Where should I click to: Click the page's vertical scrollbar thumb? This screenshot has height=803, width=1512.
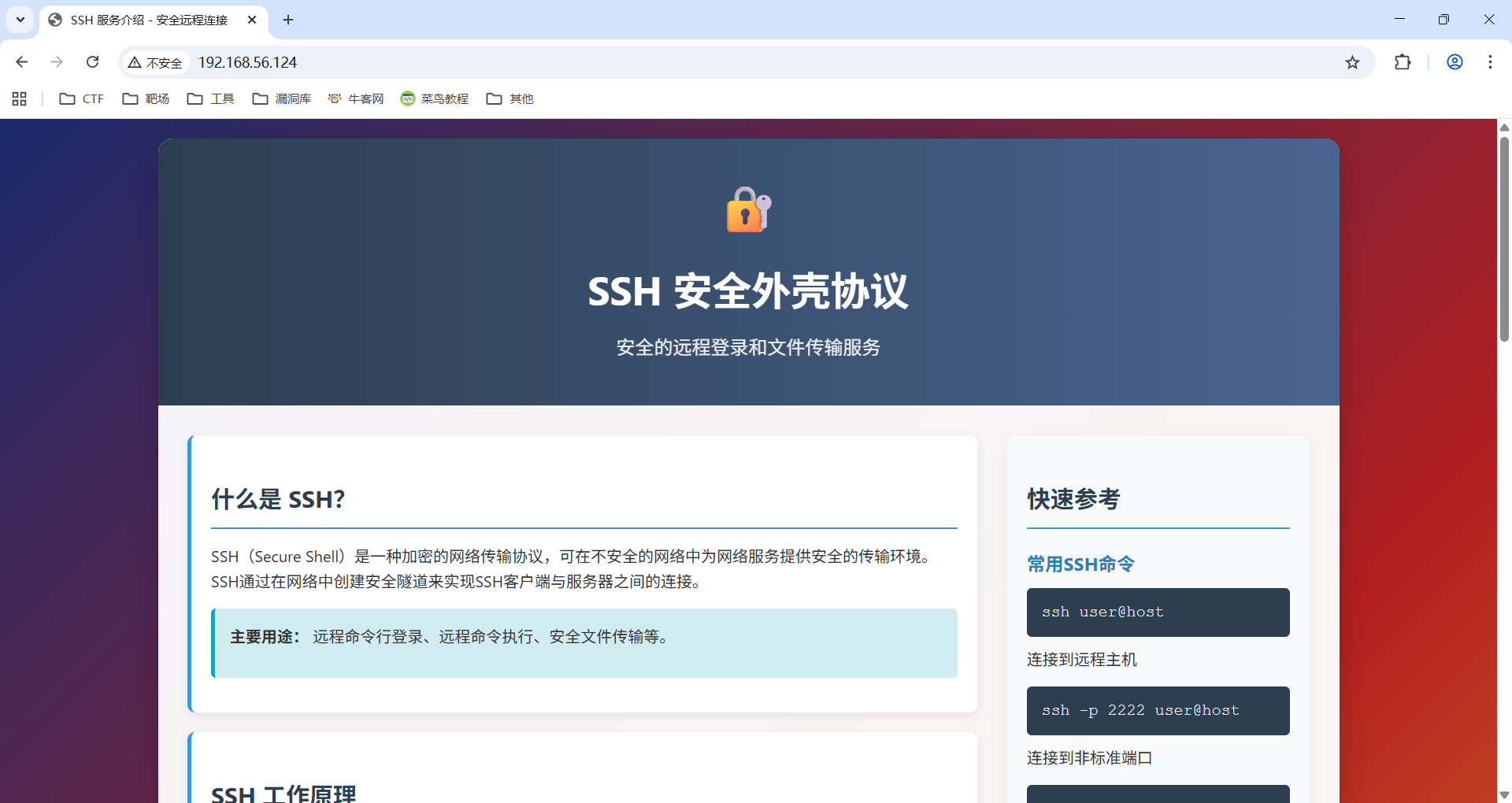[1504, 239]
